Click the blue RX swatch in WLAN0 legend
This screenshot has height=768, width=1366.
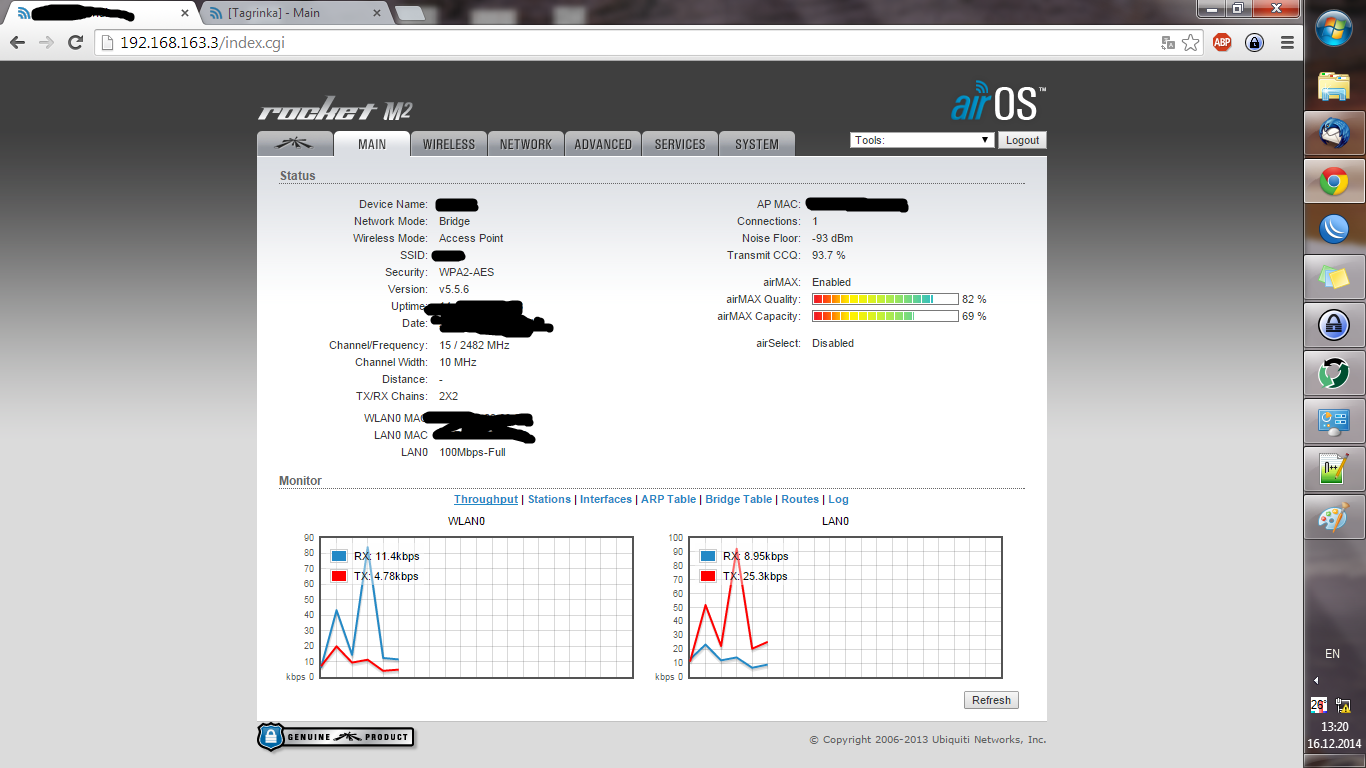[339, 556]
